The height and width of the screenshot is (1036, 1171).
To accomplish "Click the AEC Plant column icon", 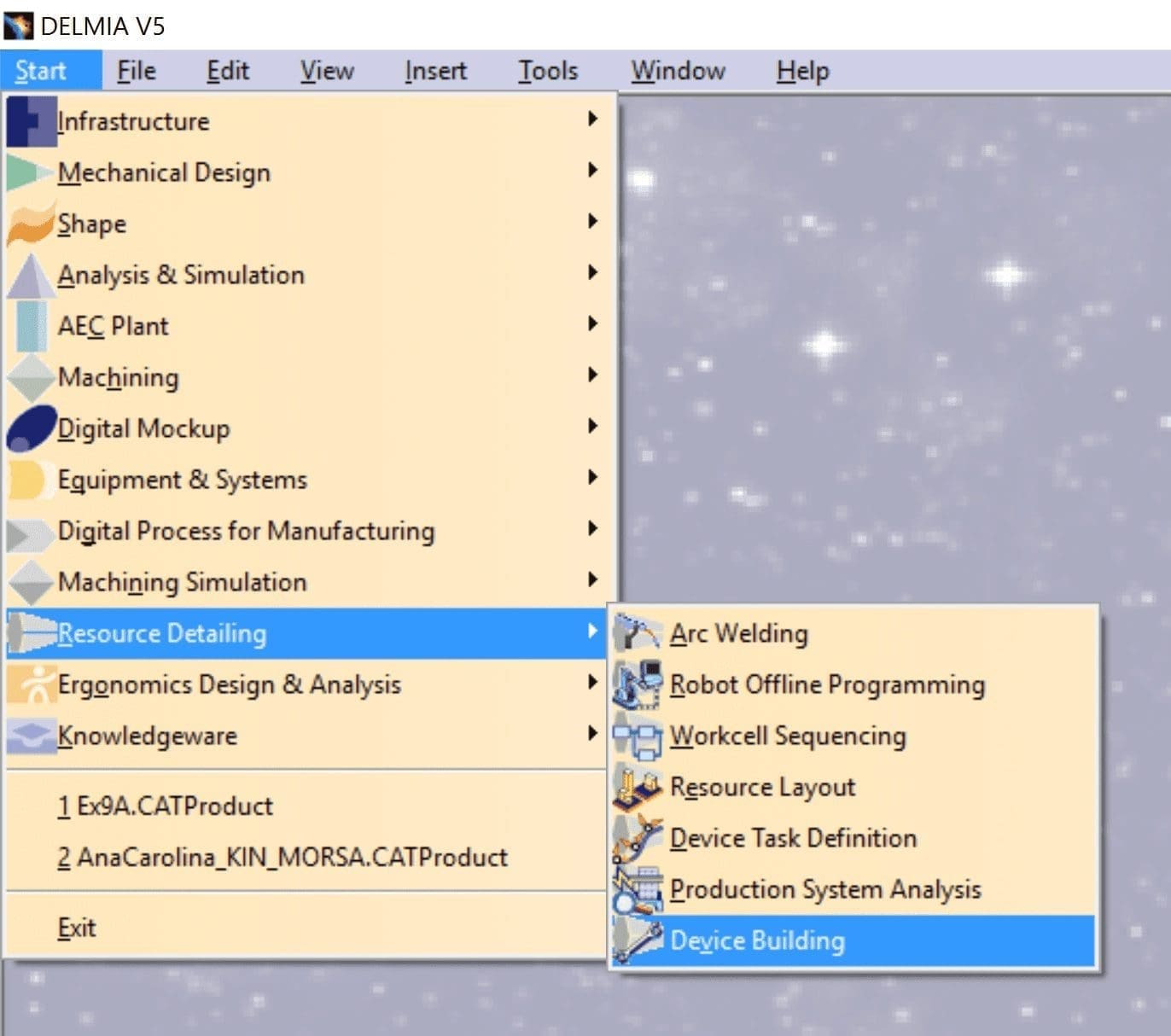I will [31, 326].
